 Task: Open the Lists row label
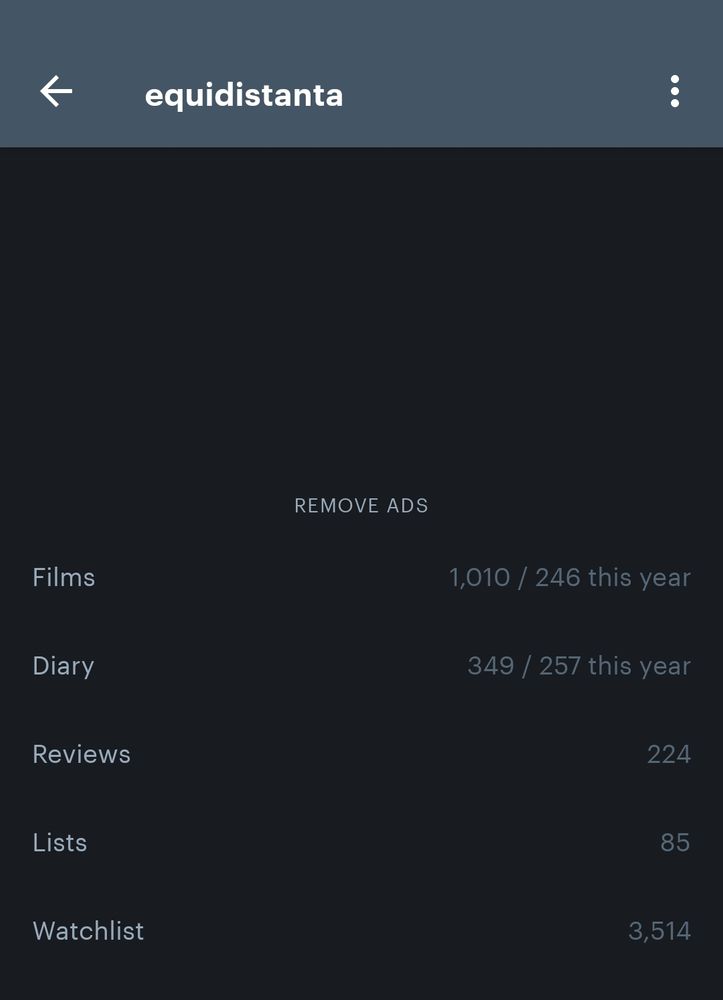point(60,842)
